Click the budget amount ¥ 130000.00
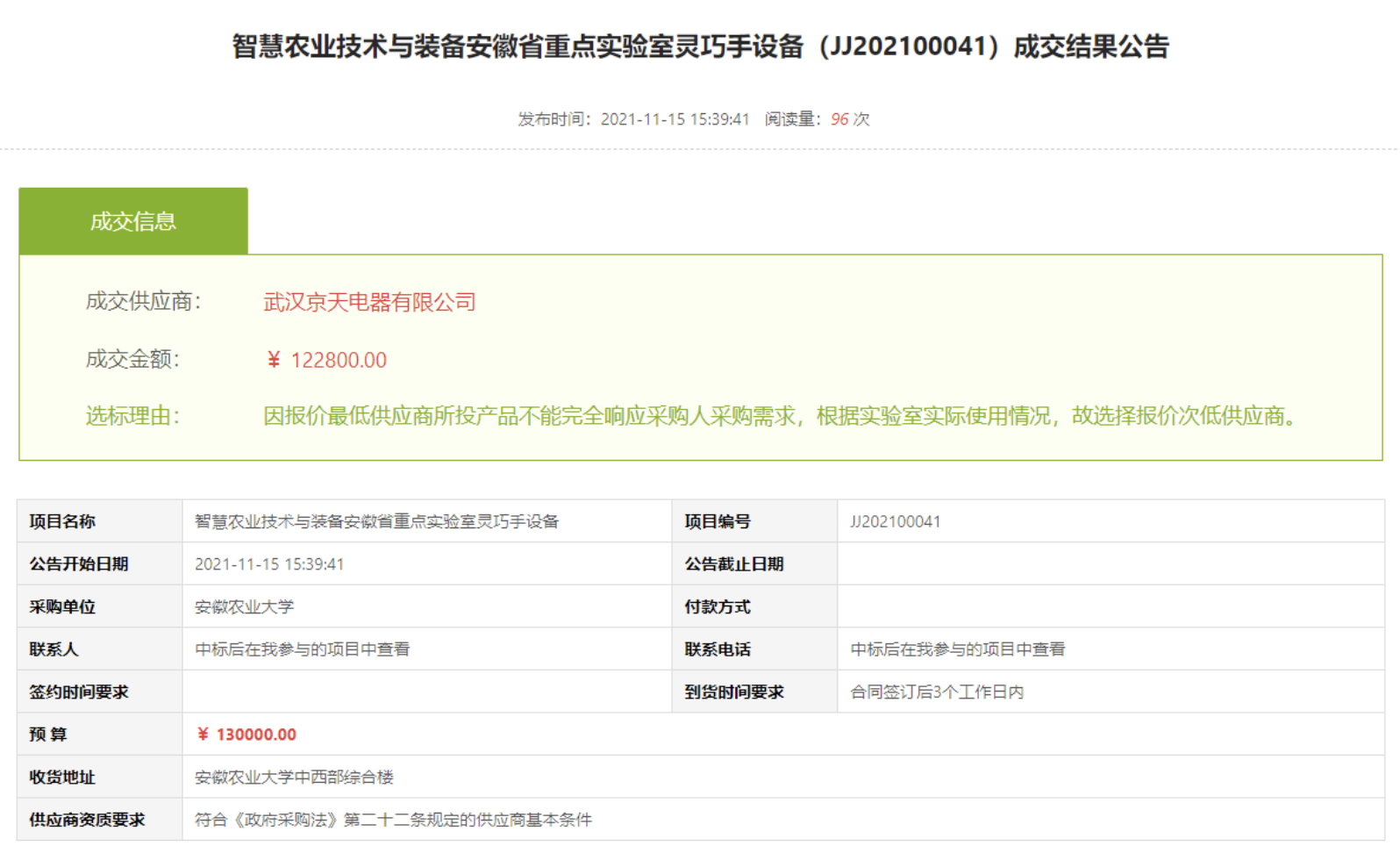Viewport: 1400px width, 846px height. point(246,735)
